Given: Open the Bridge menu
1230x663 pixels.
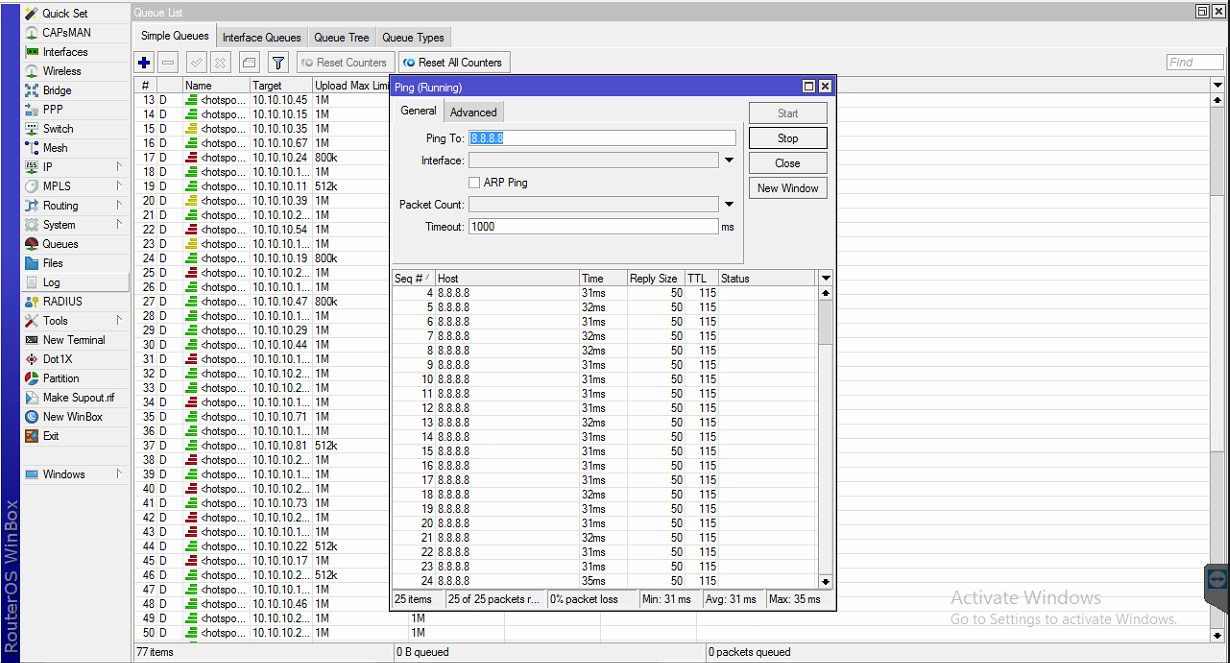Looking at the screenshot, I should pos(57,90).
